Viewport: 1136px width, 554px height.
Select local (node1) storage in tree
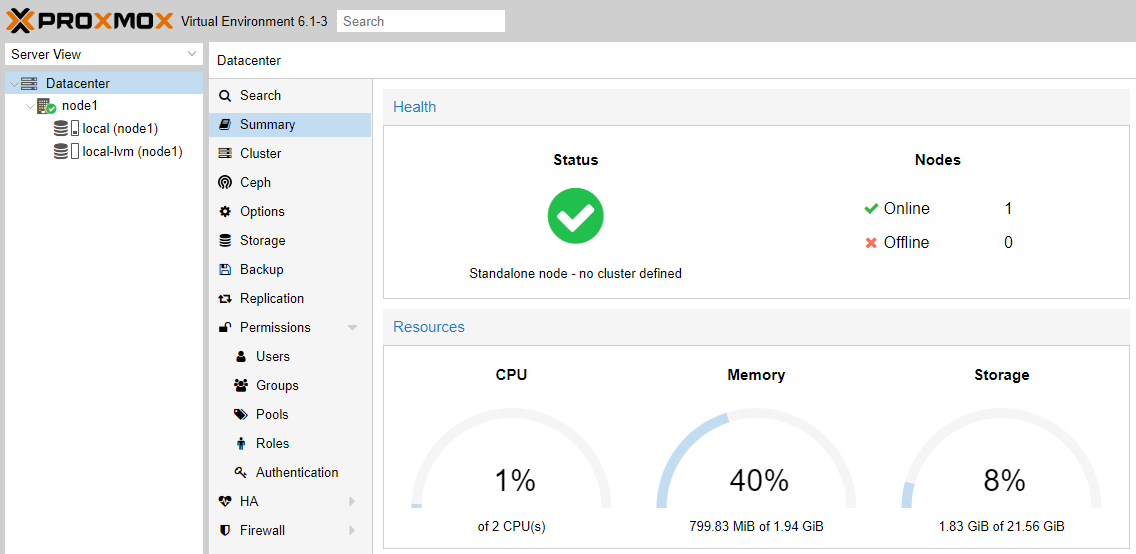(119, 129)
